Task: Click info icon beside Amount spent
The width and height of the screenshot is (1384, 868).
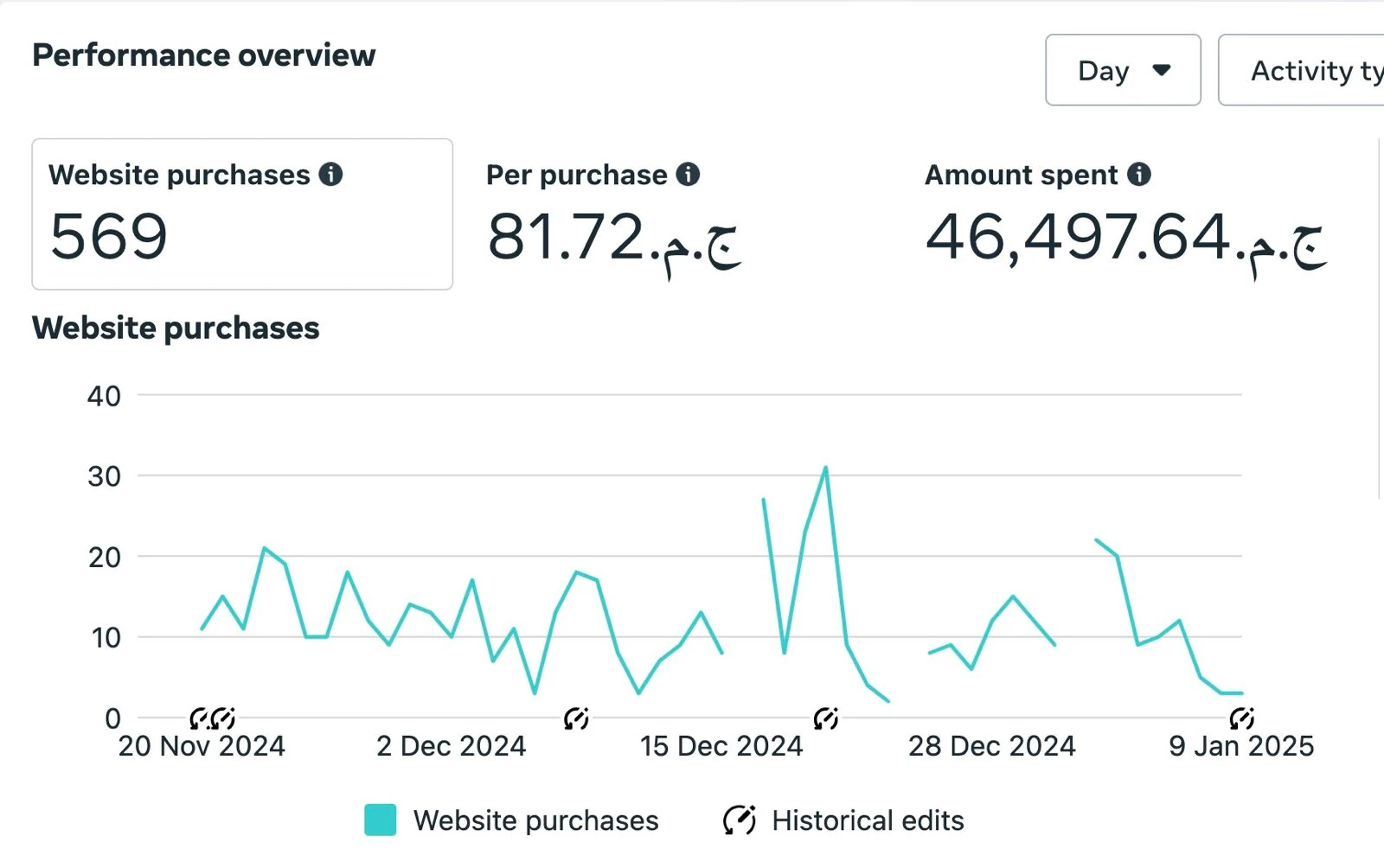Action: tap(1139, 175)
